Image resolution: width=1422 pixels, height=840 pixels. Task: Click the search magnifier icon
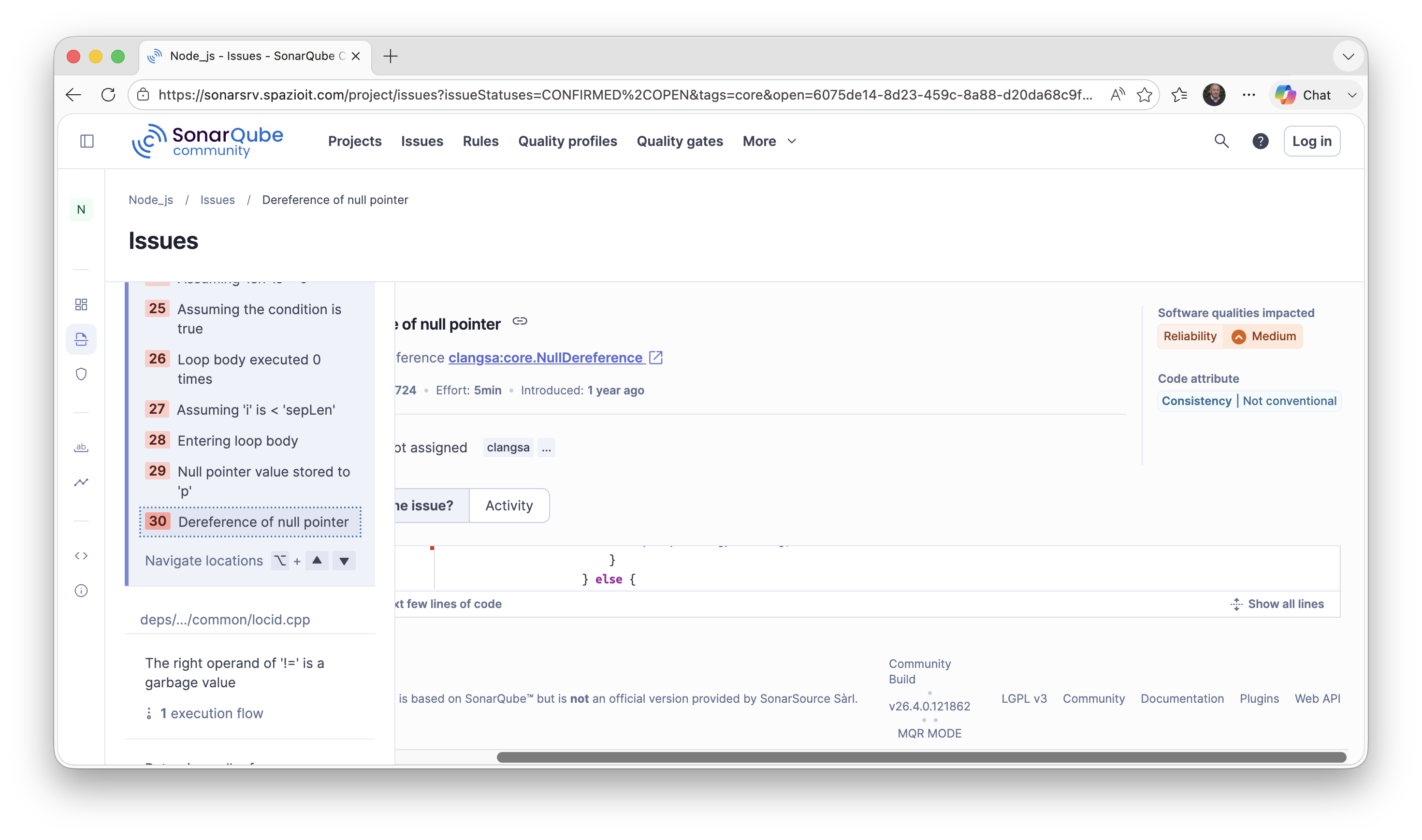[1221, 141]
